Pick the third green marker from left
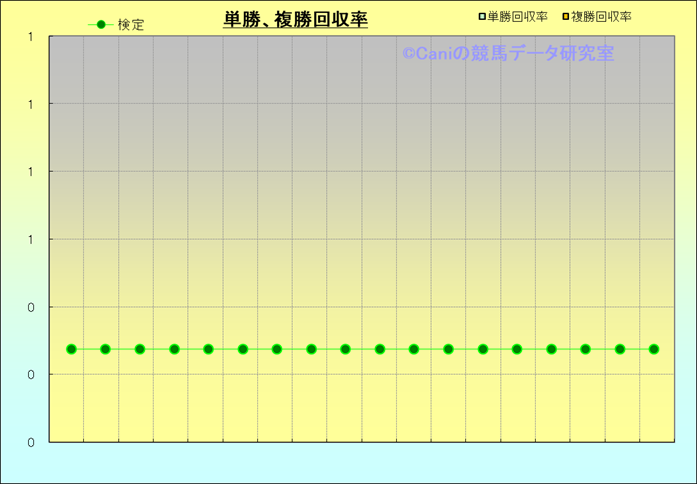 140,349
